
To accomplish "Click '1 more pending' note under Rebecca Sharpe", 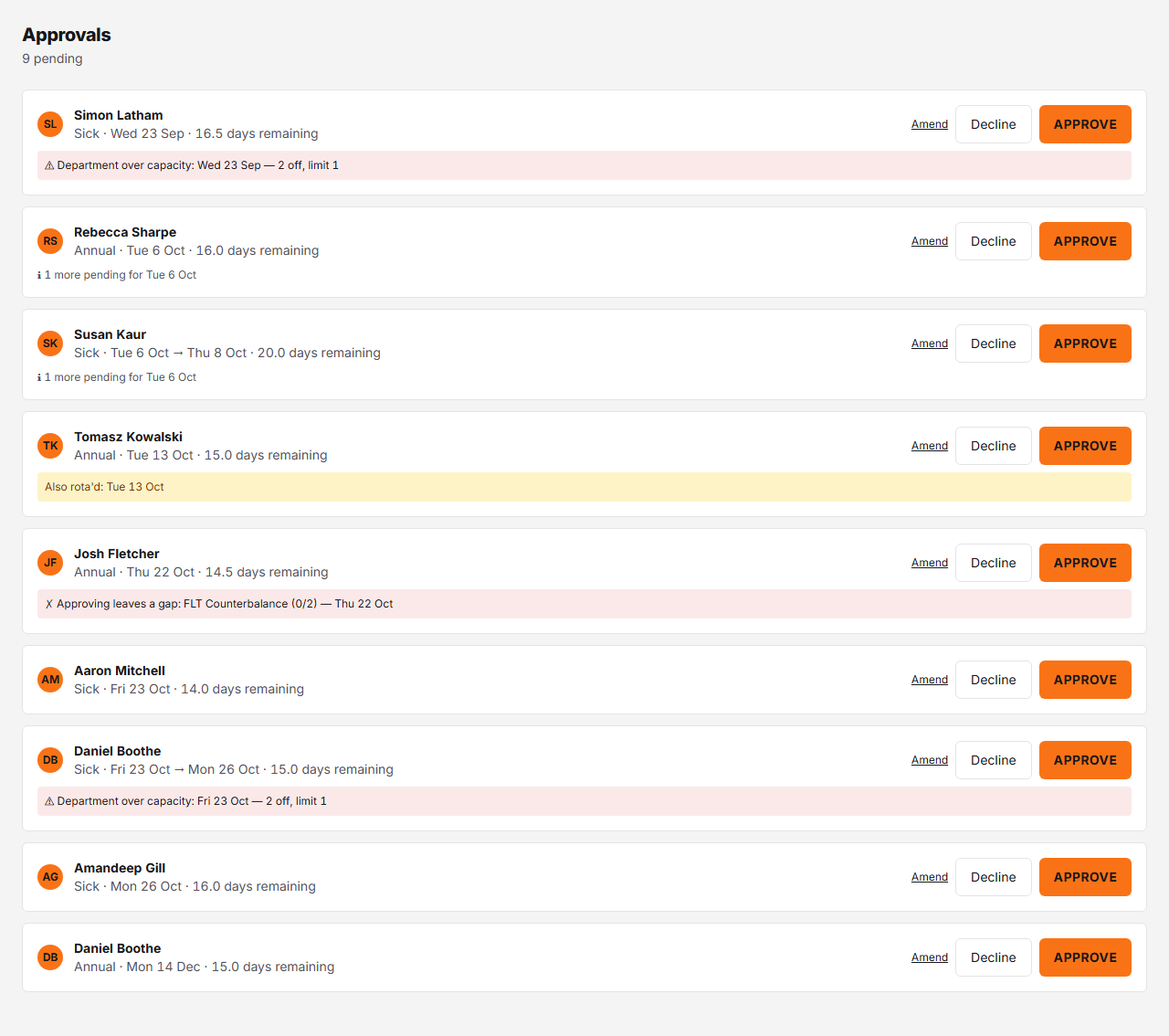I will (x=117, y=275).
